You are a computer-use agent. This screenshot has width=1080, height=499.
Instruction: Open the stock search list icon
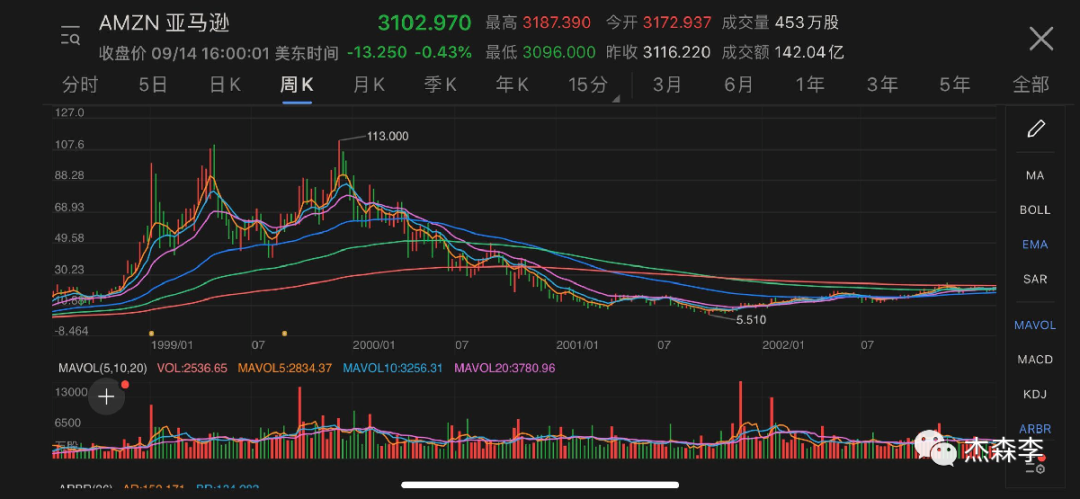click(x=70, y=38)
